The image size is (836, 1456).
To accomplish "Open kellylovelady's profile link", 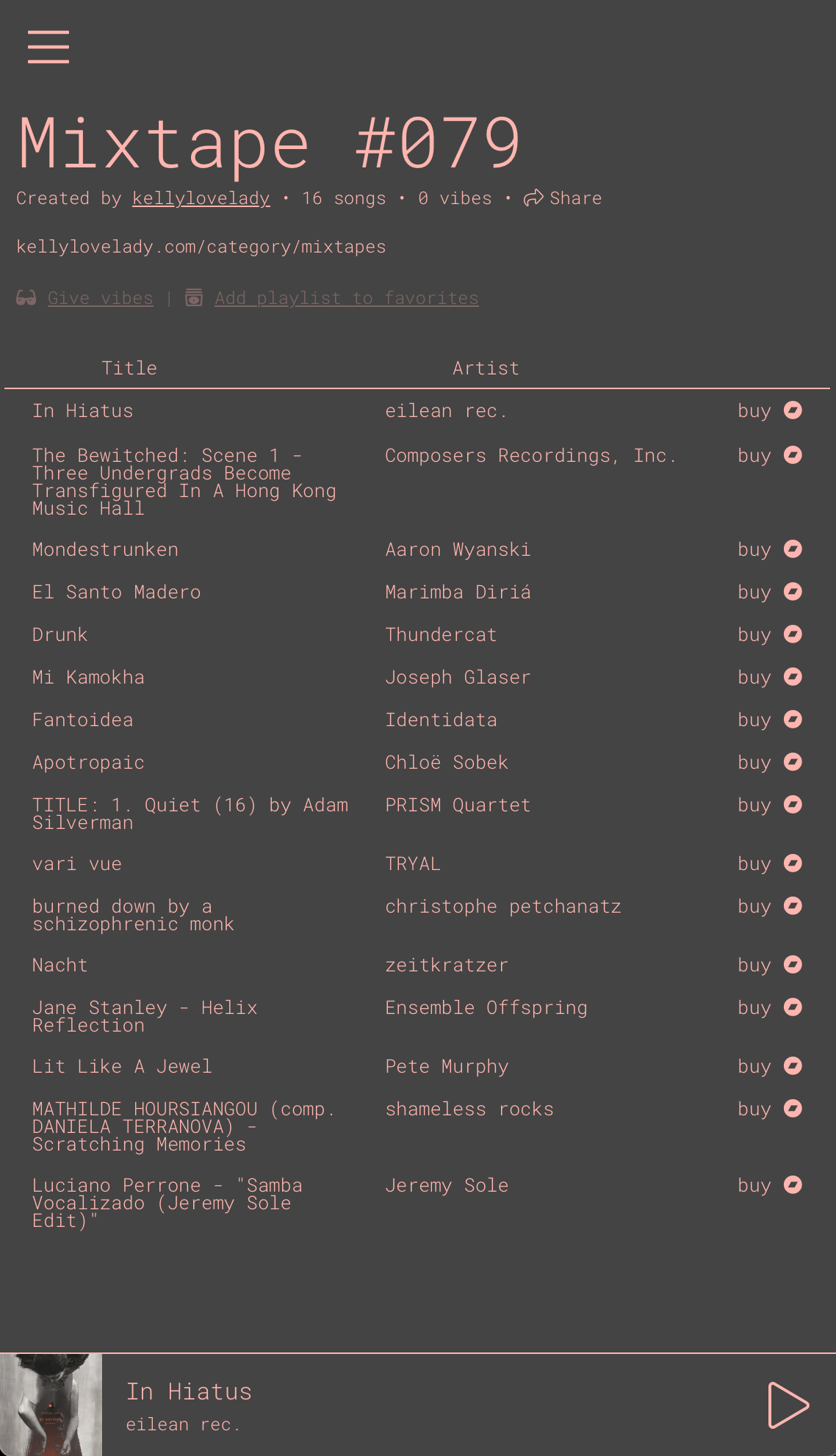I will tap(201, 198).
